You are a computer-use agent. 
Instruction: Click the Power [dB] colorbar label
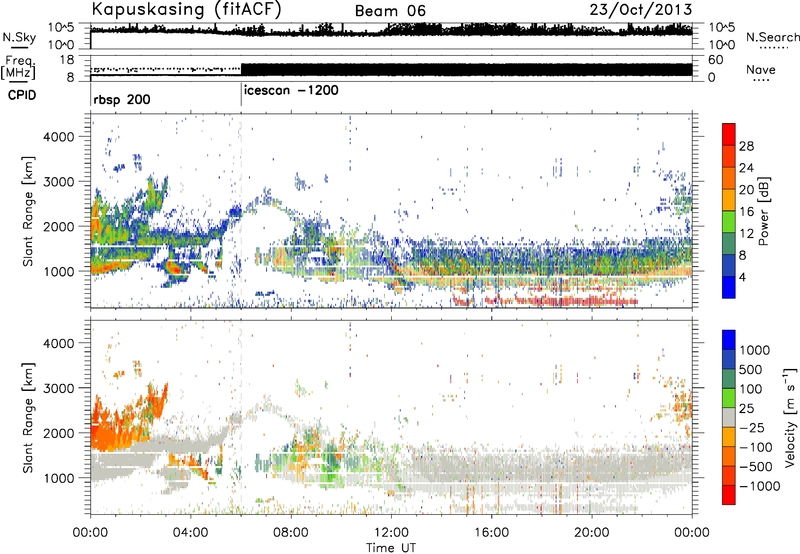click(x=763, y=211)
